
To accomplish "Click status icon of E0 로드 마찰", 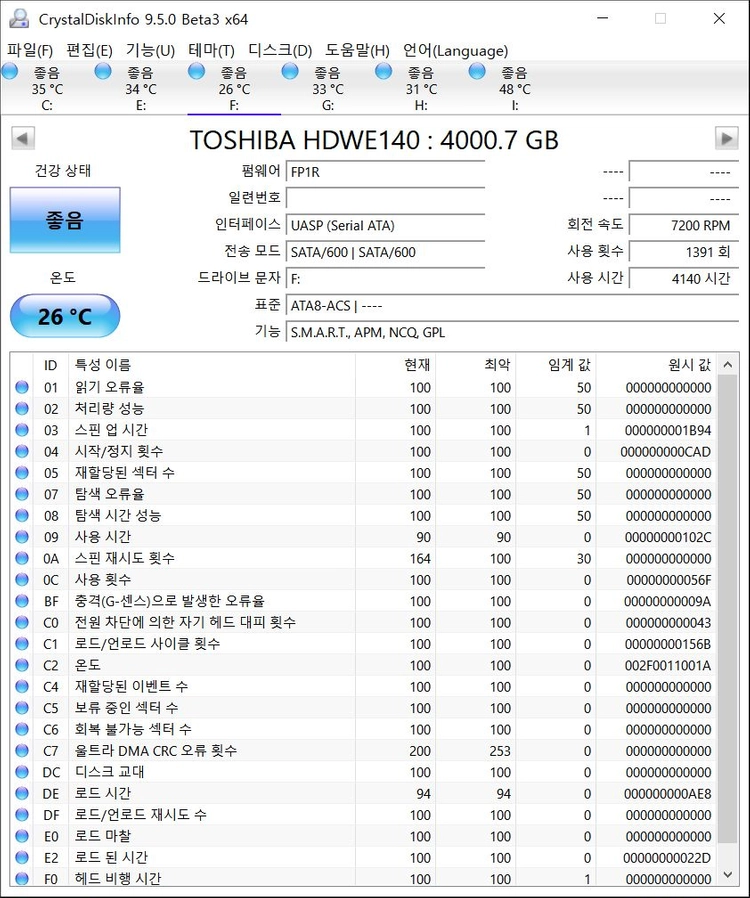I will tap(22, 836).
